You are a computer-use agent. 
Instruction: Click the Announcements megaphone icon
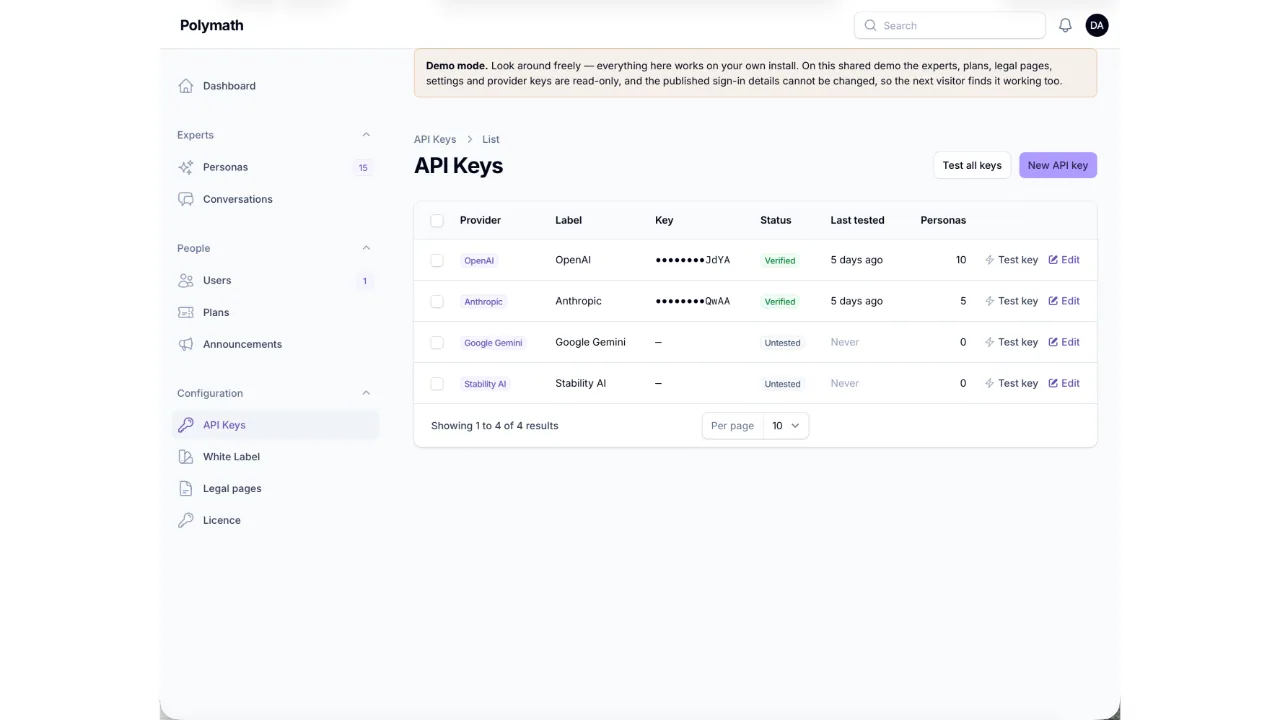click(186, 344)
